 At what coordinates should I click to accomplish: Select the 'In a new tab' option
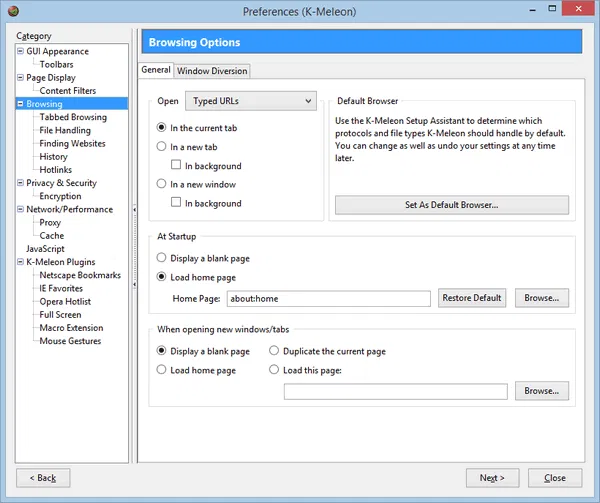click(163, 147)
